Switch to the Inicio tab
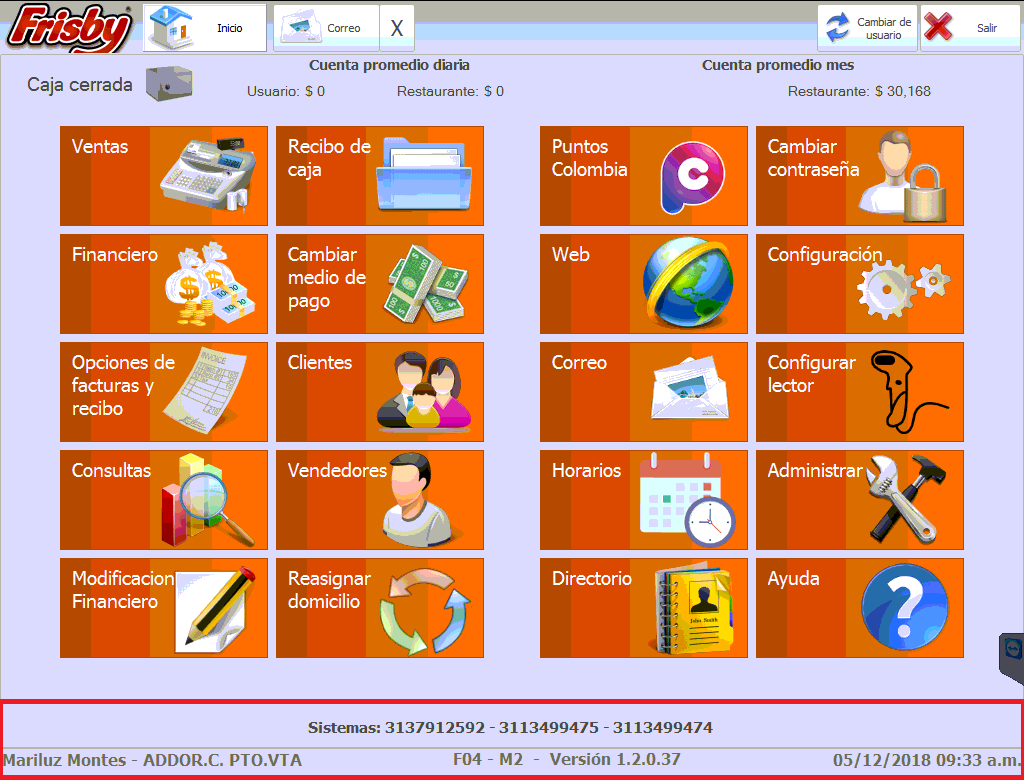Screen dimensions: 1024x780 tap(205, 28)
